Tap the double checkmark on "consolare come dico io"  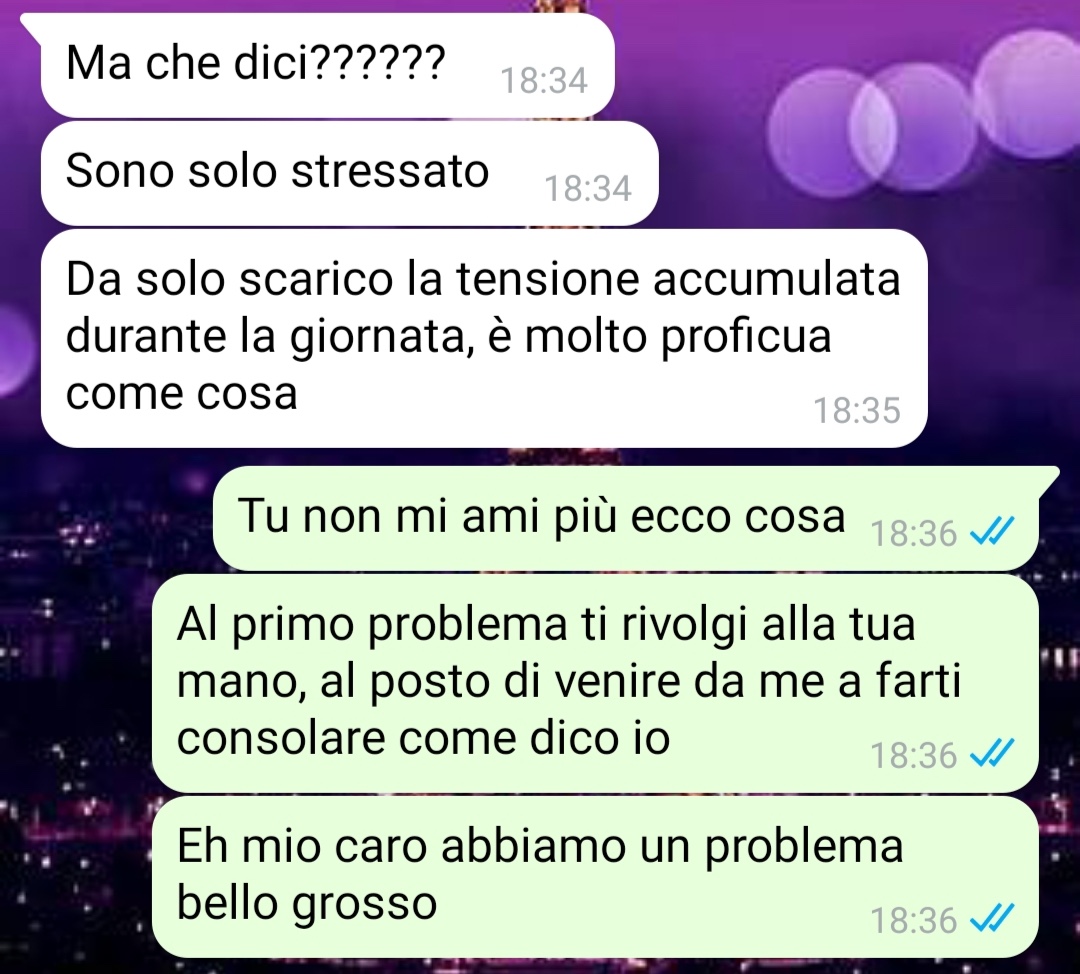coord(992,752)
